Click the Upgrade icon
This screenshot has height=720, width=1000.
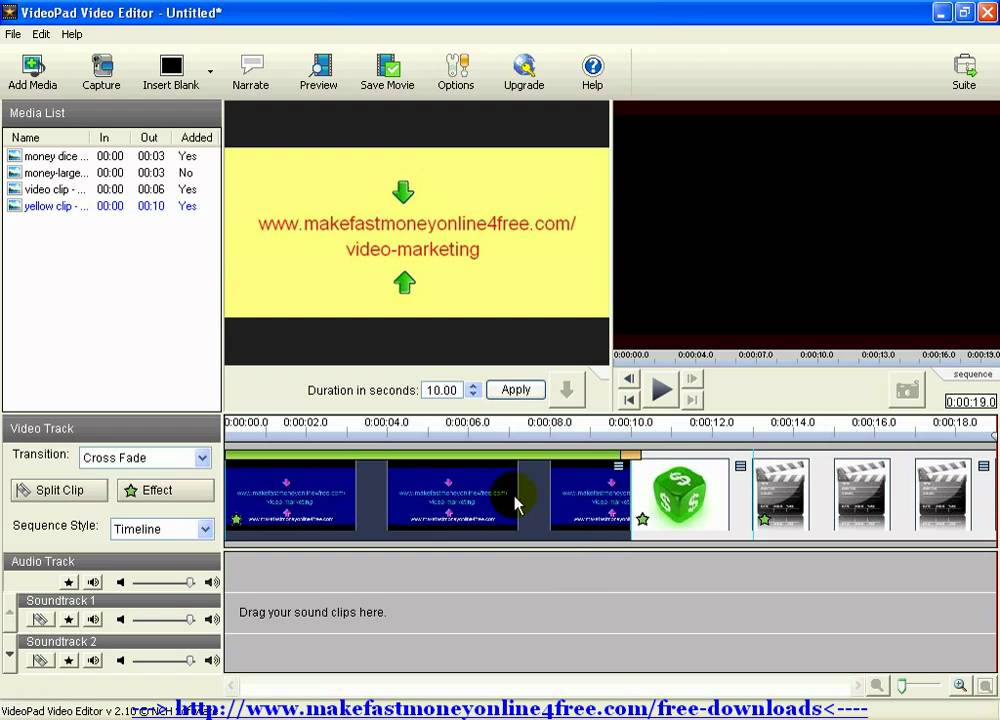524,71
